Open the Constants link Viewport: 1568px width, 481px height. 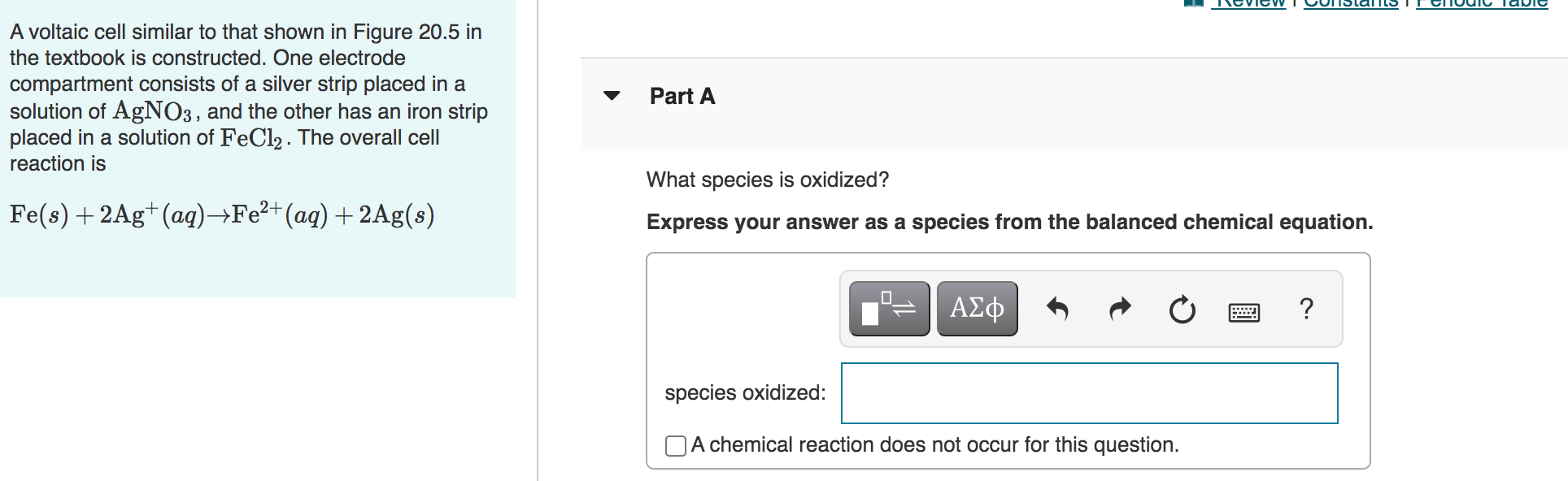(x=1351, y=4)
